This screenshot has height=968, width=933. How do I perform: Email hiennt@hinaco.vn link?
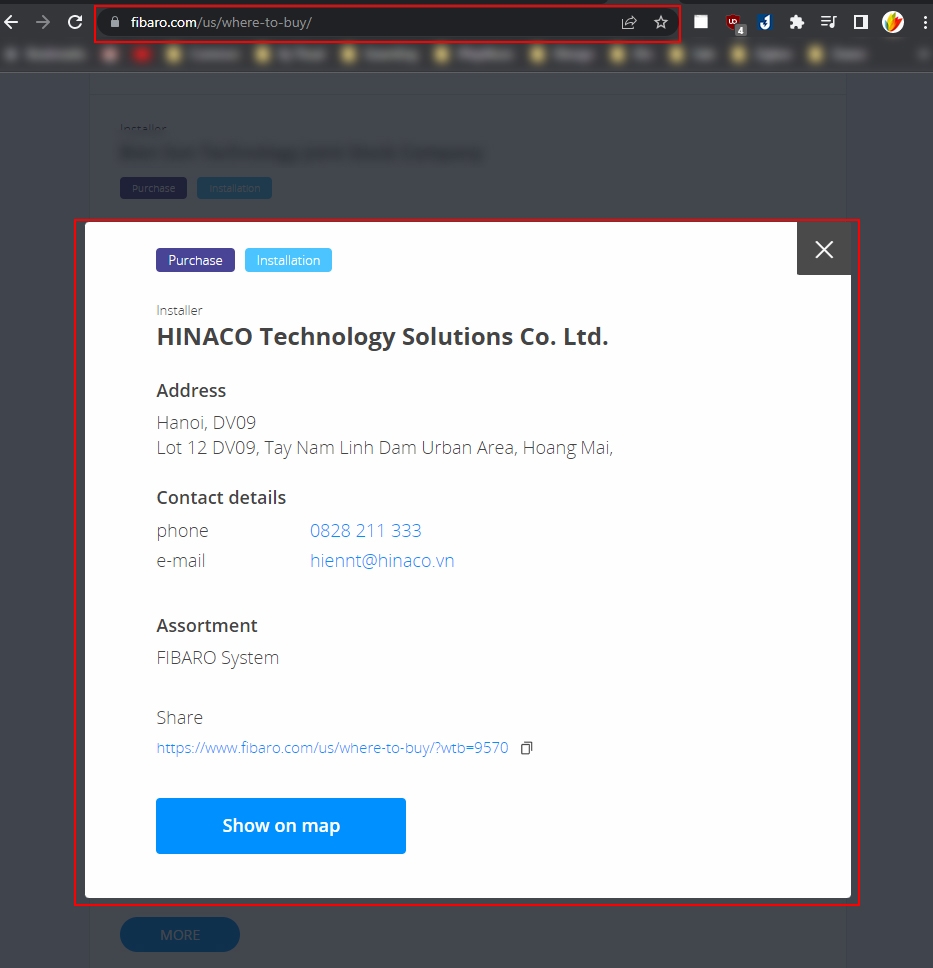coord(382,561)
